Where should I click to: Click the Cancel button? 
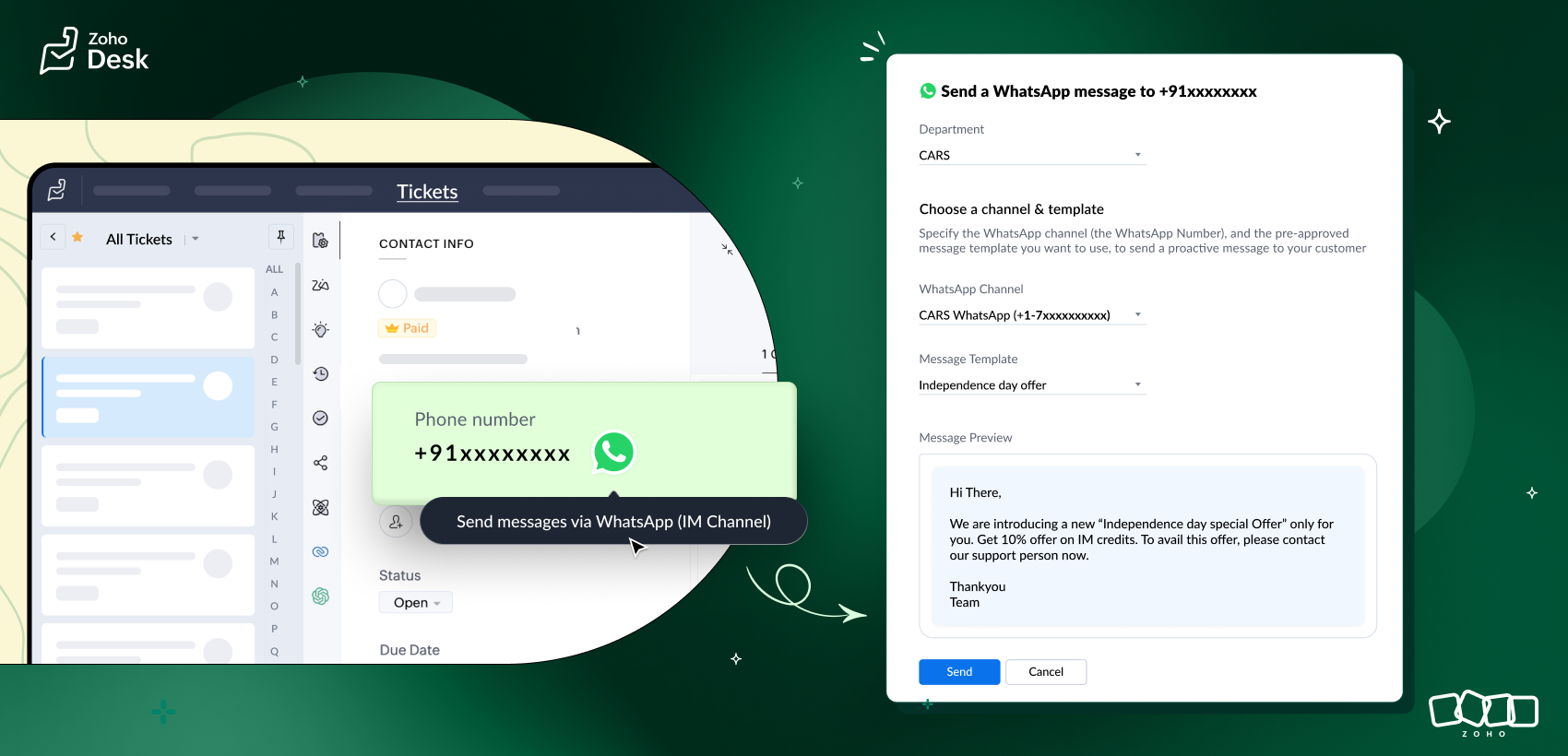pos(1046,672)
